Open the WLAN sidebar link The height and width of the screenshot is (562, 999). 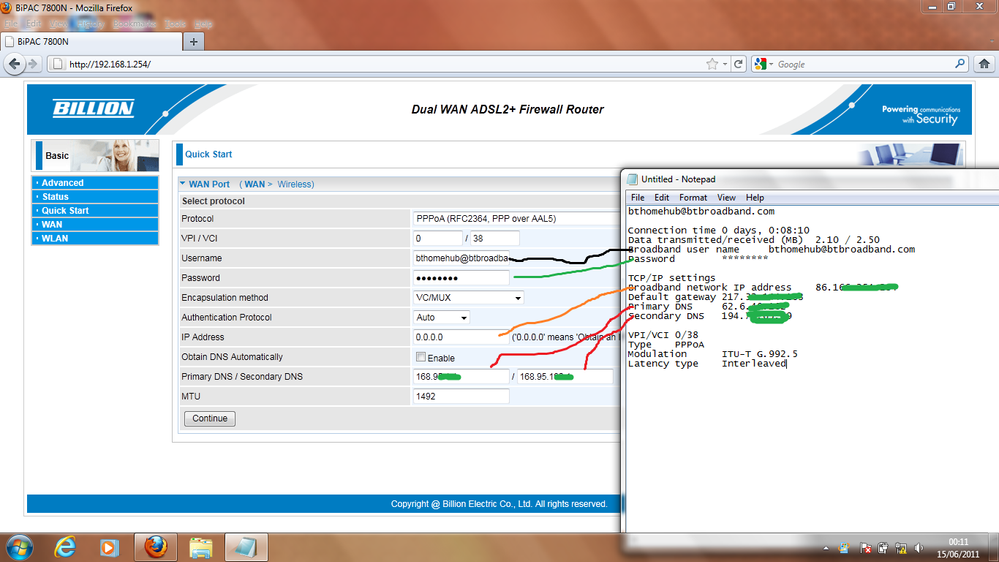coord(95,238)
